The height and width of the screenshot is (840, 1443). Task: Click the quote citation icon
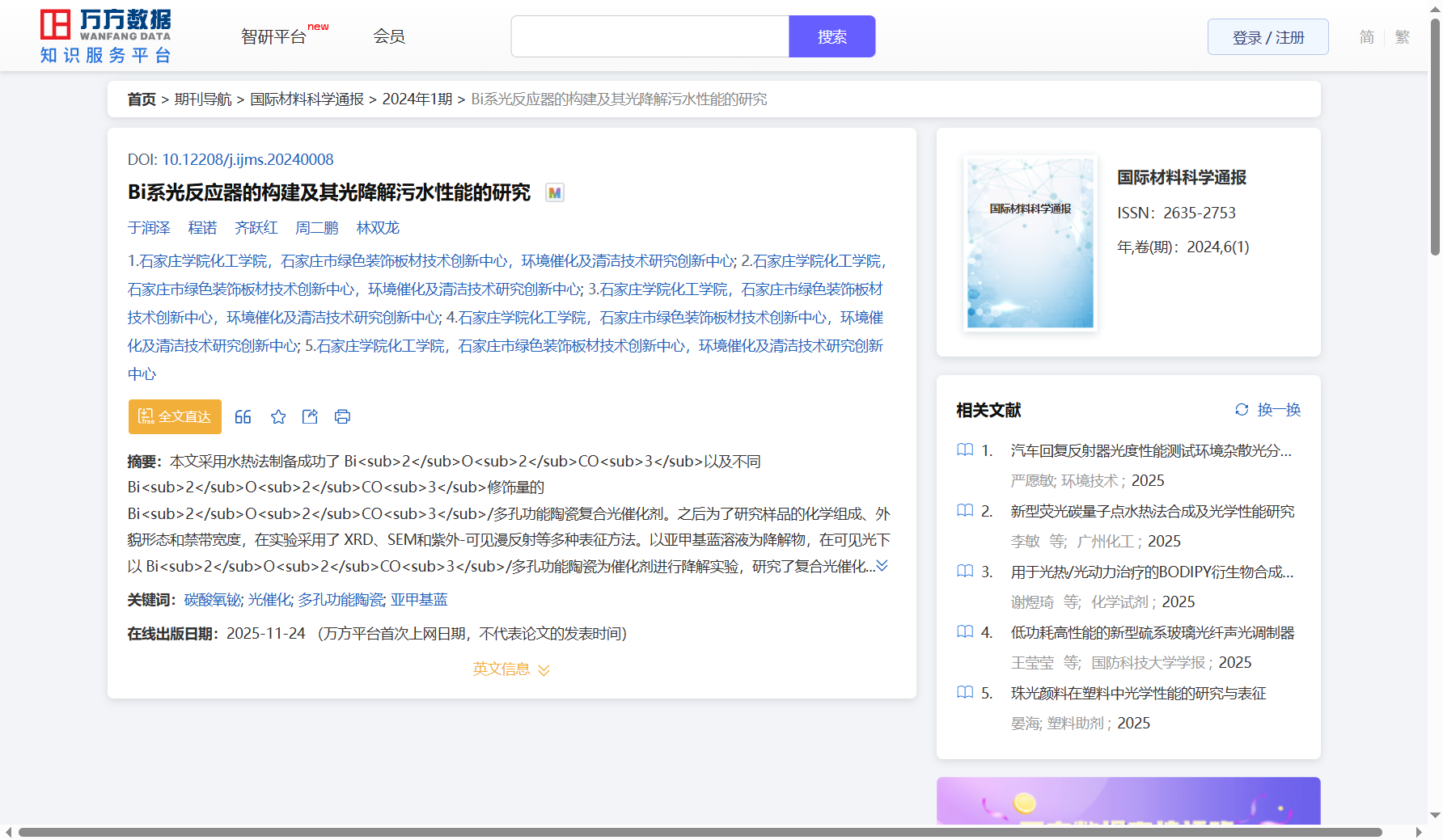tap(243, 417)
